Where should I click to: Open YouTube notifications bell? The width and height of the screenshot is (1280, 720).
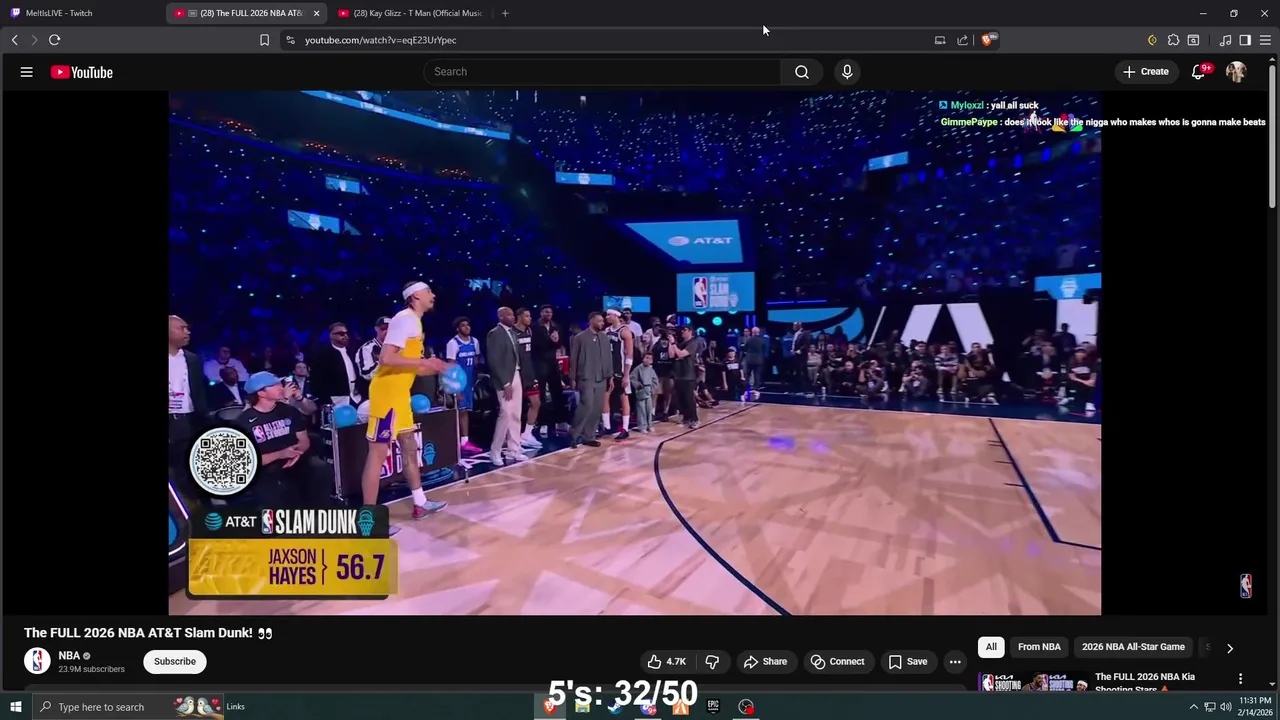click(1199, 72)
